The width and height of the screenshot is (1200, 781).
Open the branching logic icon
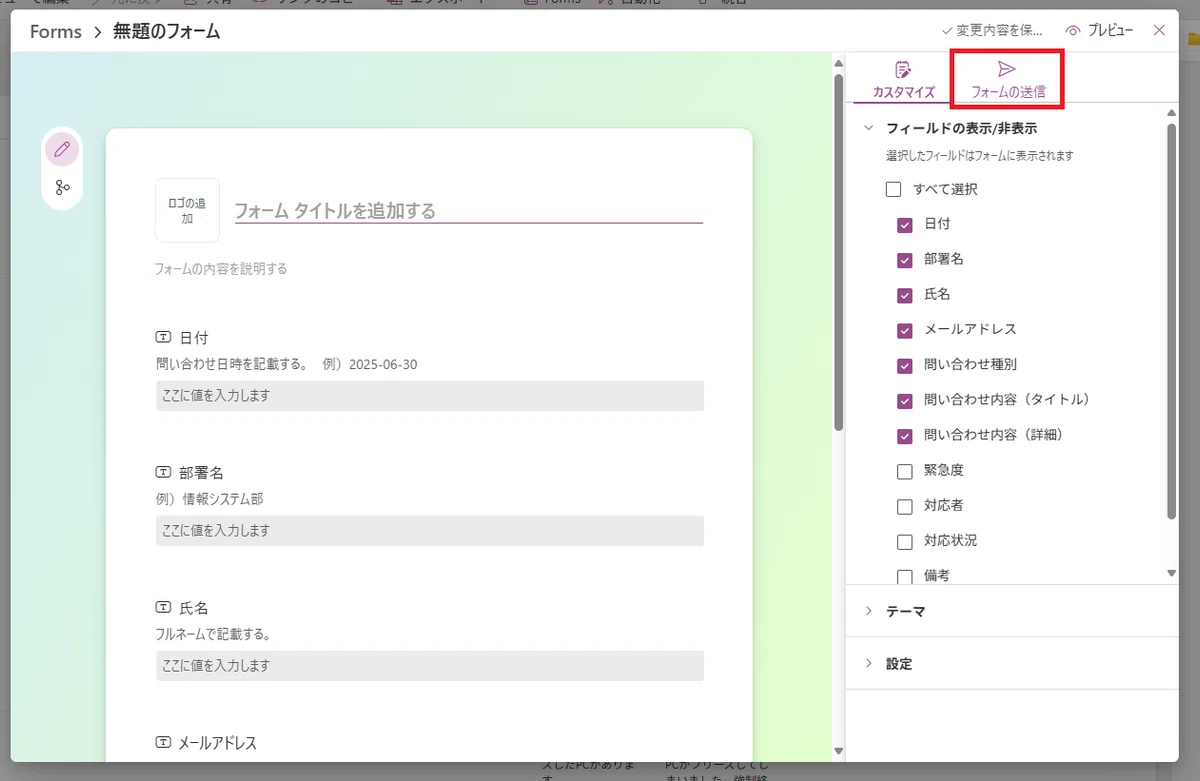[62, 187]
